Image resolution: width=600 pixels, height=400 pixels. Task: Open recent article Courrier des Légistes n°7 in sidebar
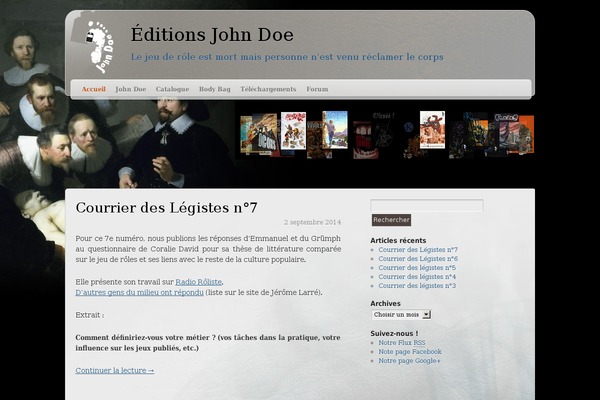click(x=418, y=250)
